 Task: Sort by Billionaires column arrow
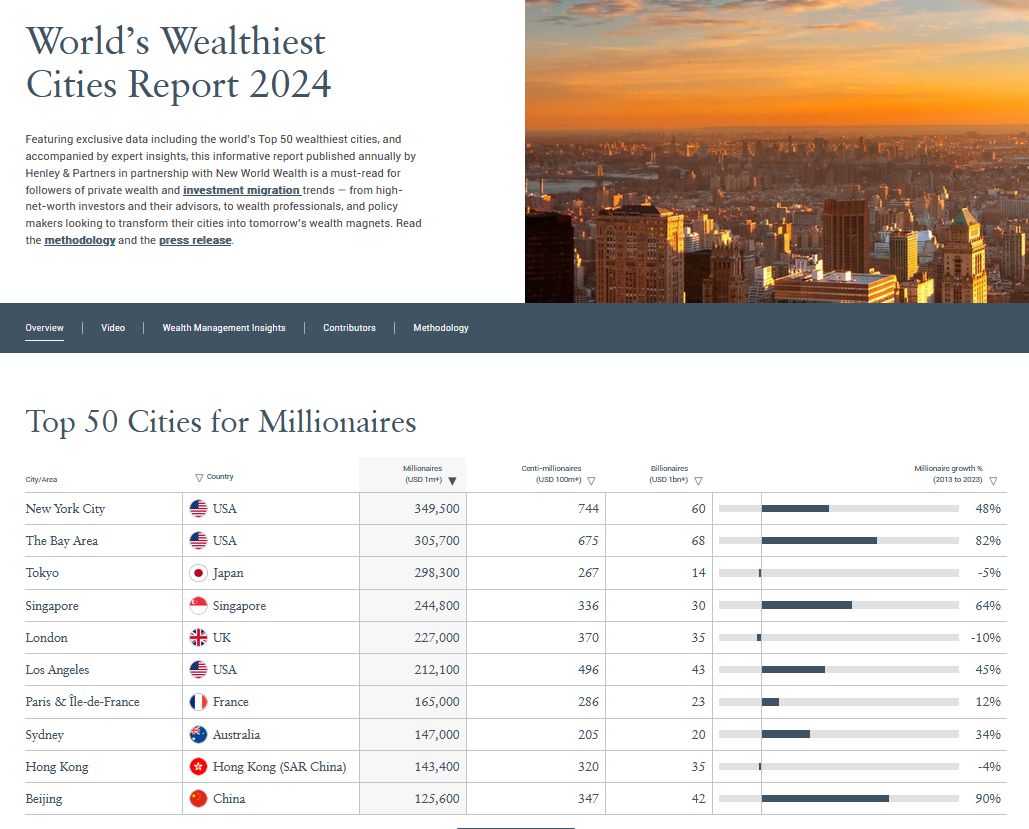point(698,481)
